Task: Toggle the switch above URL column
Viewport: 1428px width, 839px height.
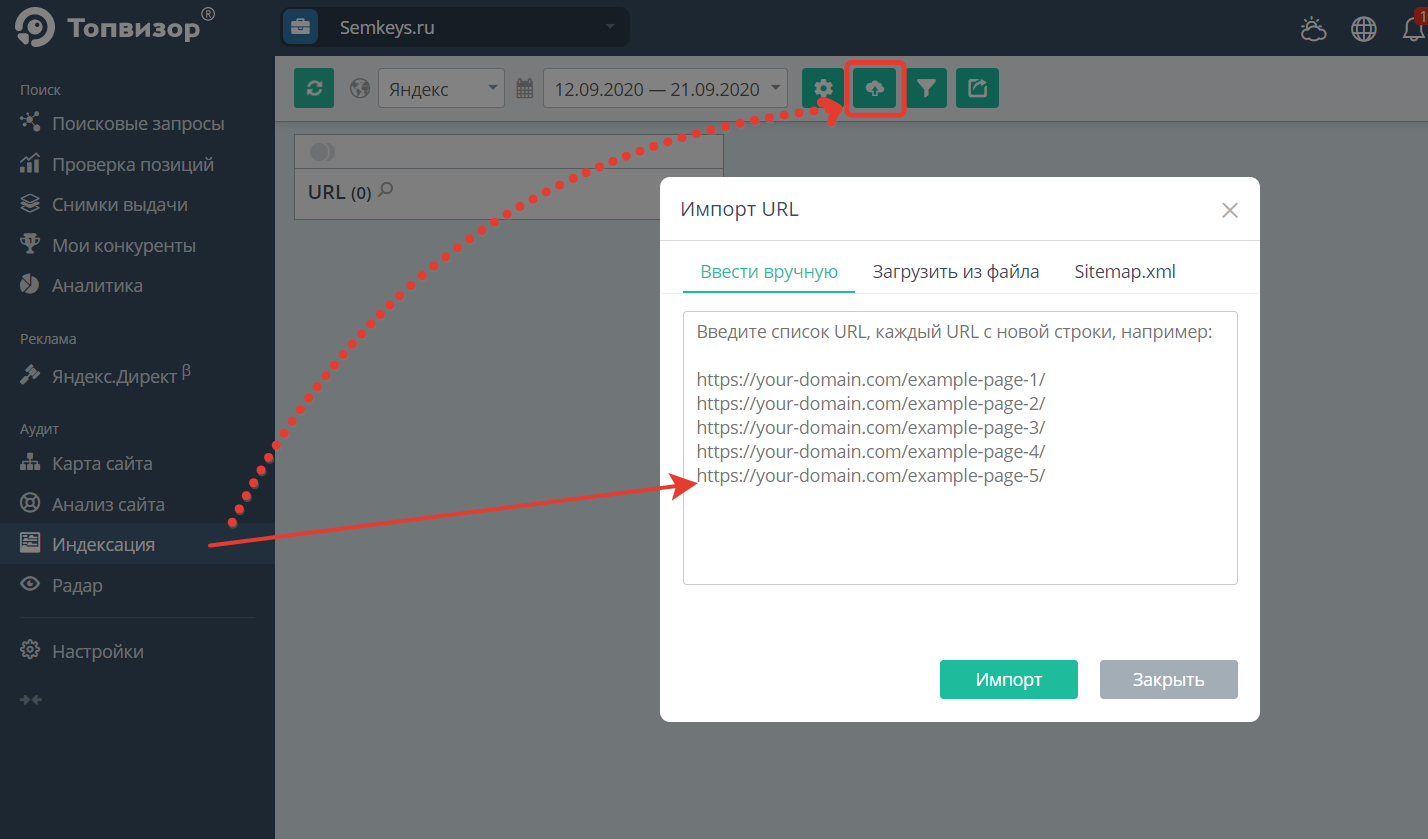Action: tap(322, 152)
